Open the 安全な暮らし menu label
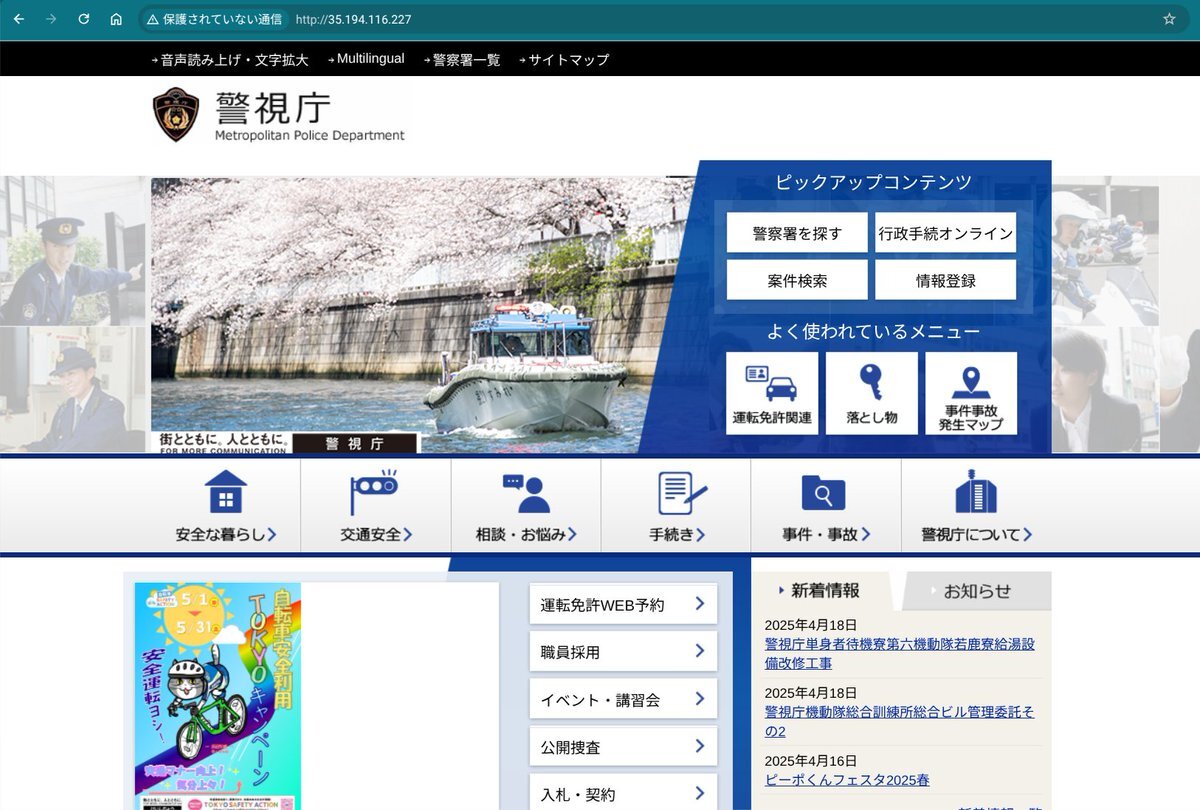1200x810 pixels. pyautogui.click(x=225, y=535)
